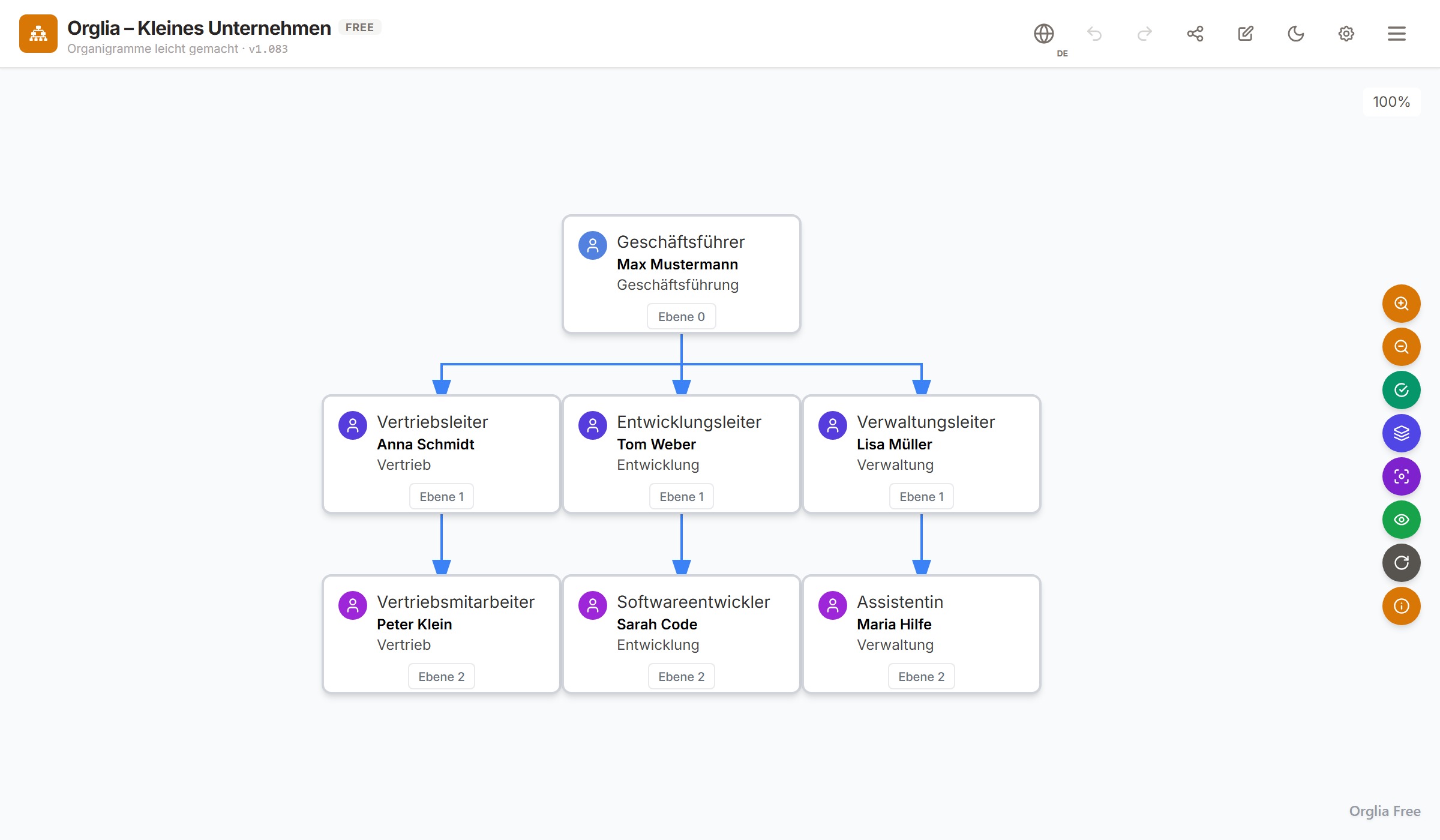
Task: Toggle dark mode moon icon
Action: (x=1296, y=34)
